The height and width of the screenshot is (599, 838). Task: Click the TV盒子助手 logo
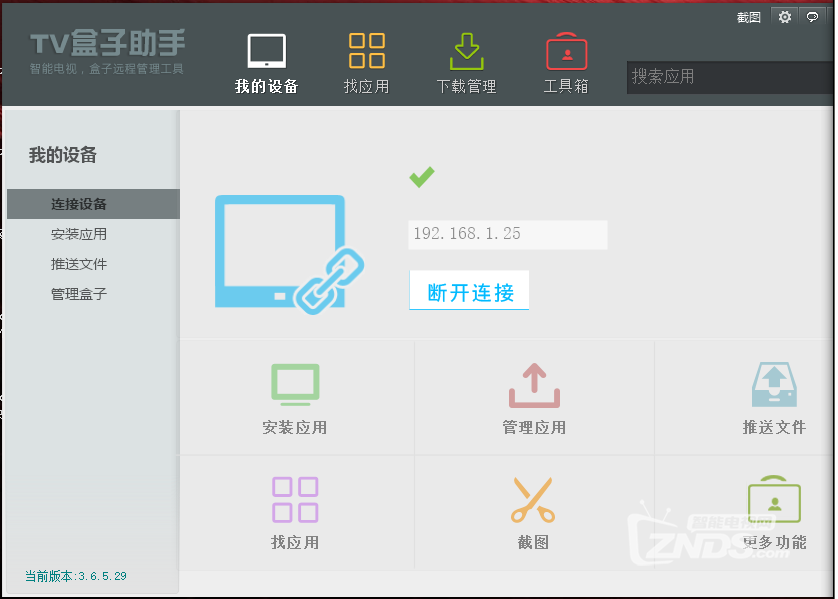(108, 43)
